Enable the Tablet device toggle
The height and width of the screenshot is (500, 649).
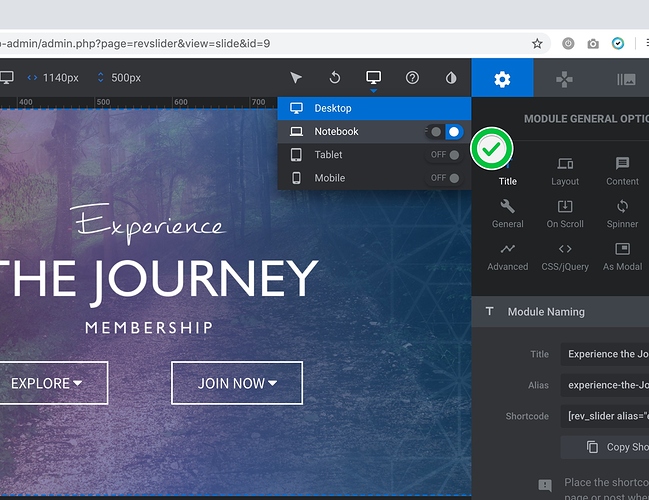[446, 155]
